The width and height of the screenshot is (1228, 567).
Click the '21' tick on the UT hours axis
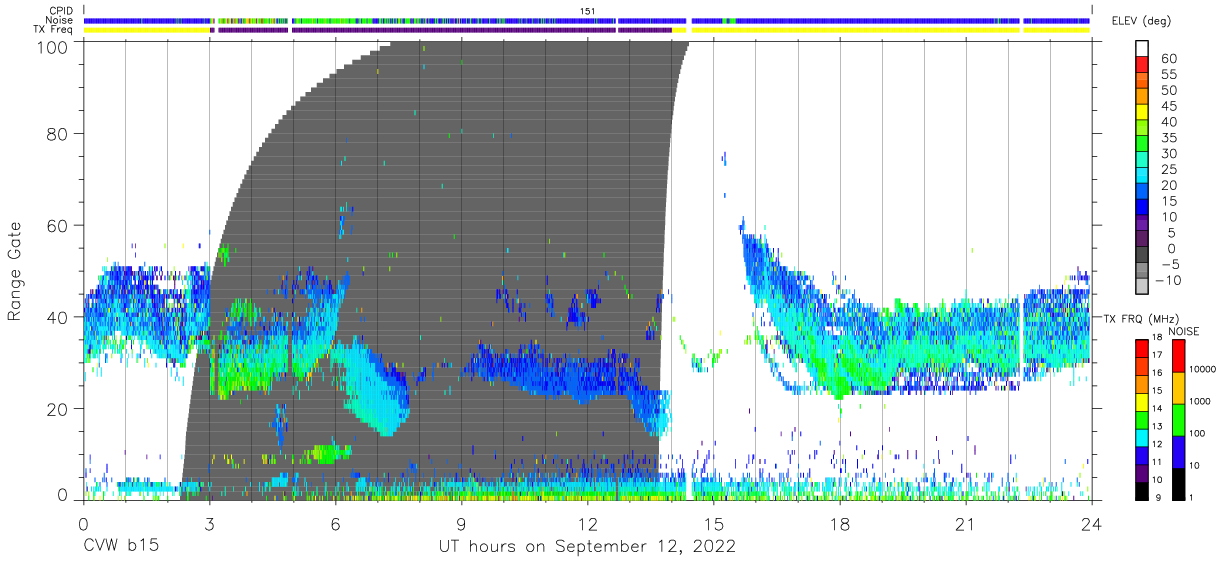[965, 524]
